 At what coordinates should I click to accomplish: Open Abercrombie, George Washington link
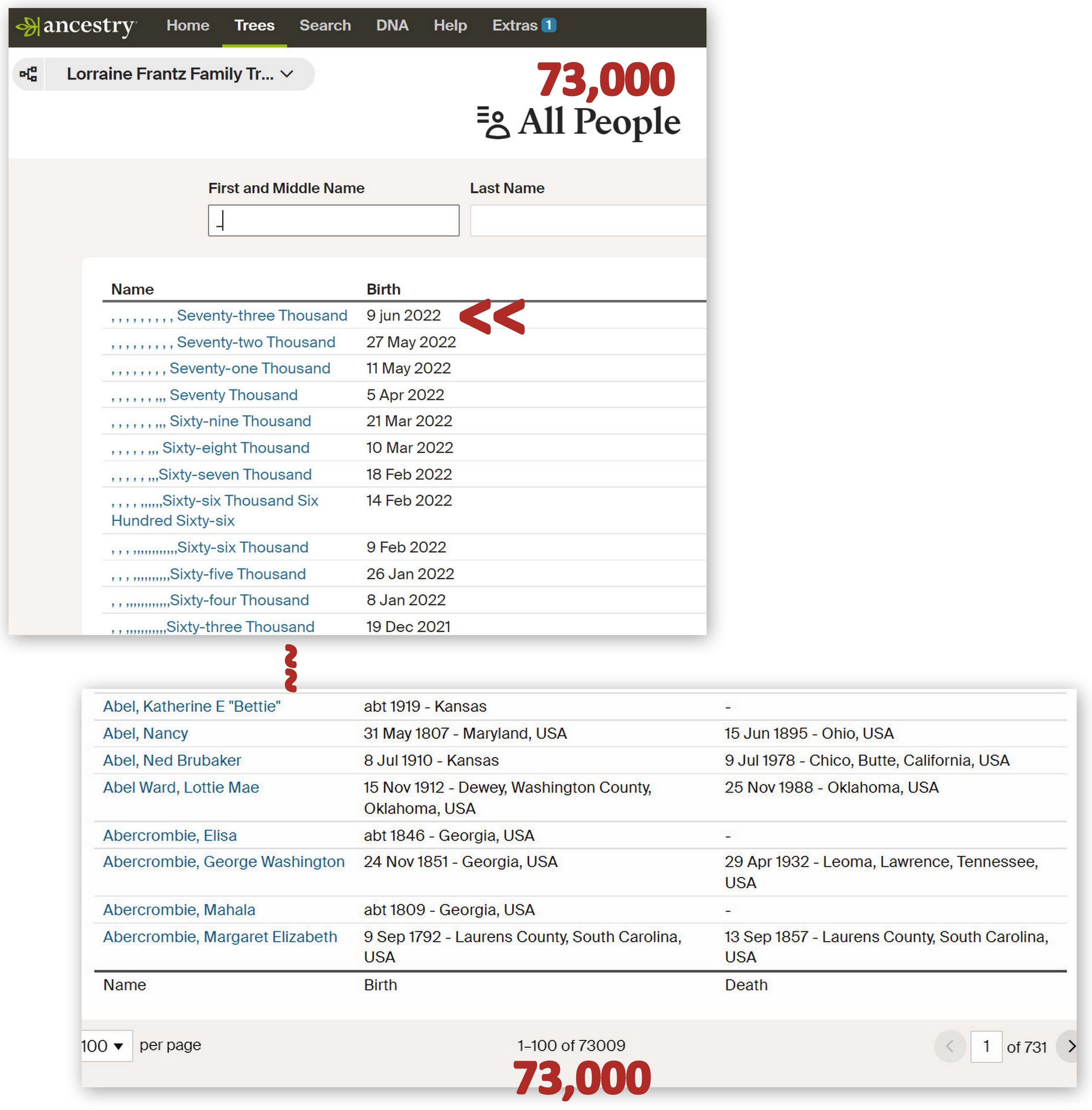click(224, 862)
